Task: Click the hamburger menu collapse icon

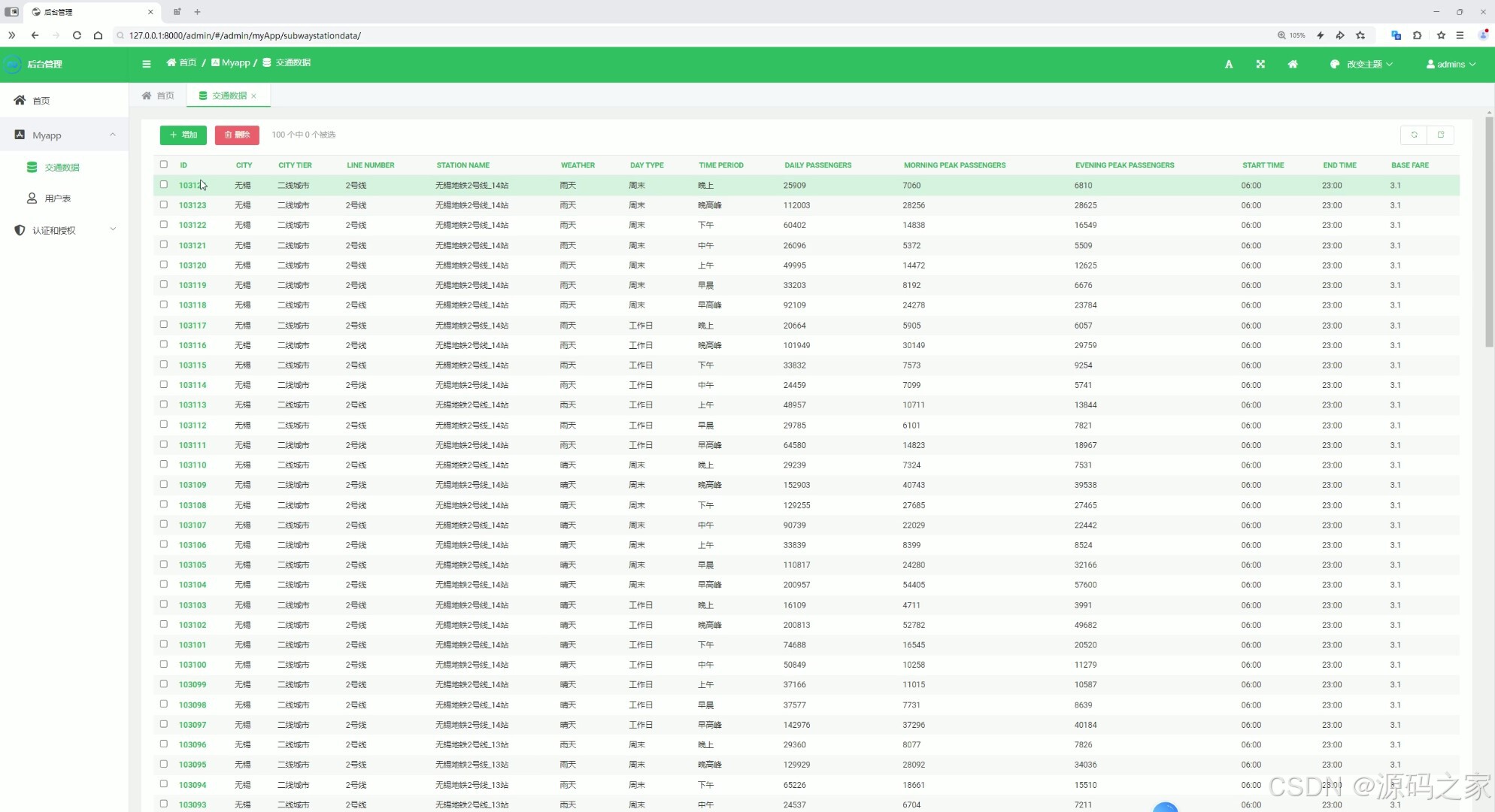Action: pyautogui.click(x=147, y=64)
